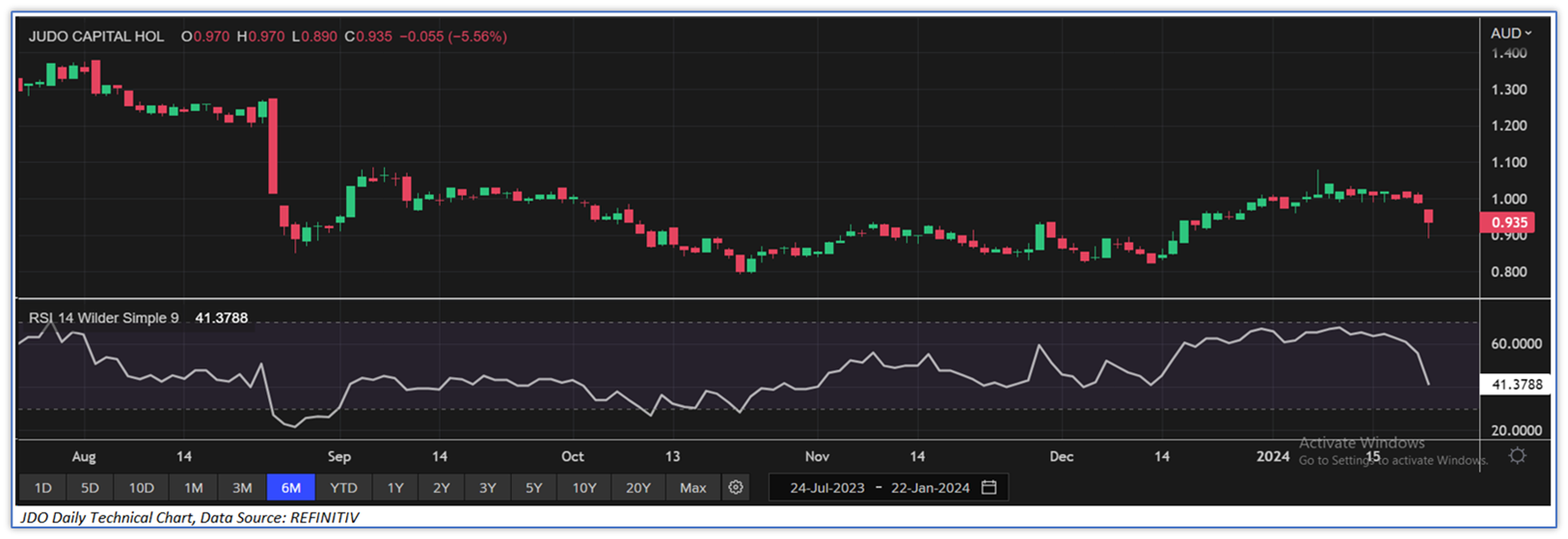Select the YTD range

343,488
